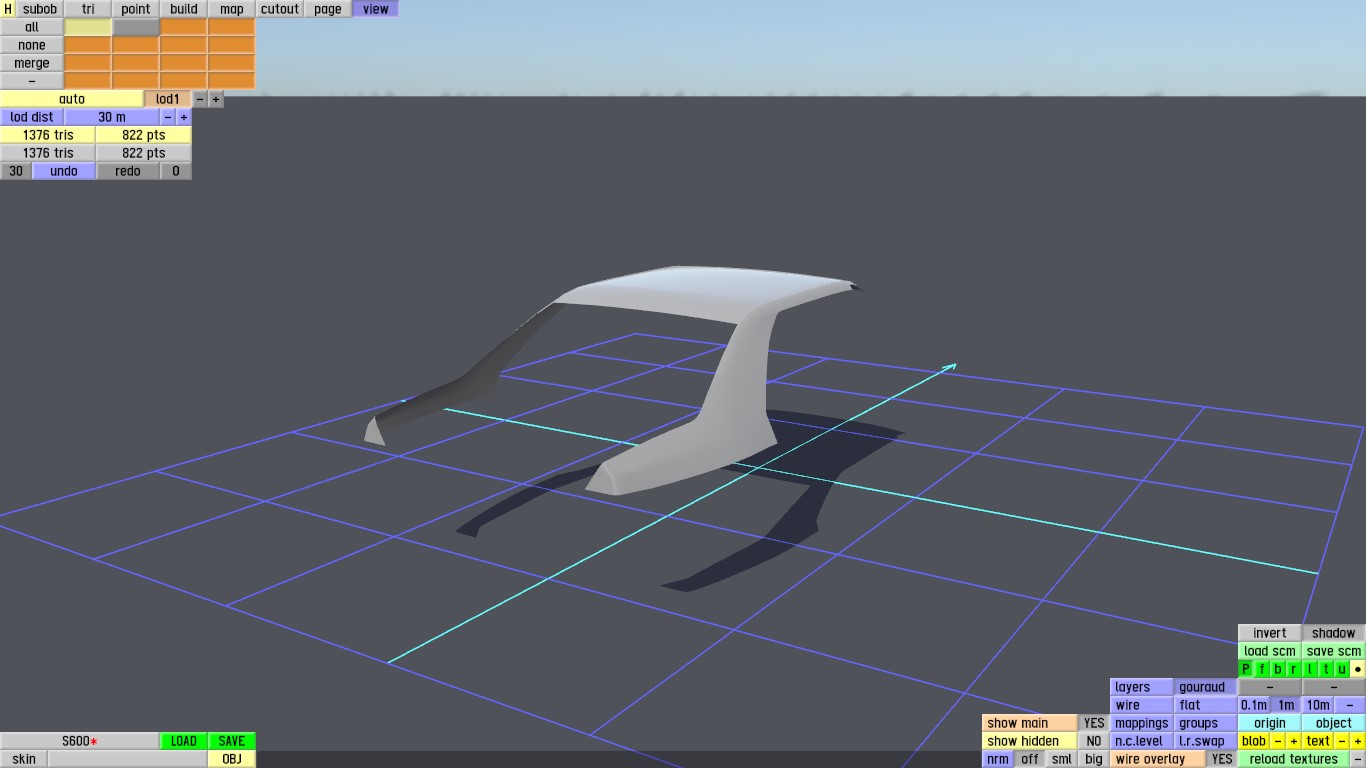
Task: Open the page tab
Action: (328, 9)
